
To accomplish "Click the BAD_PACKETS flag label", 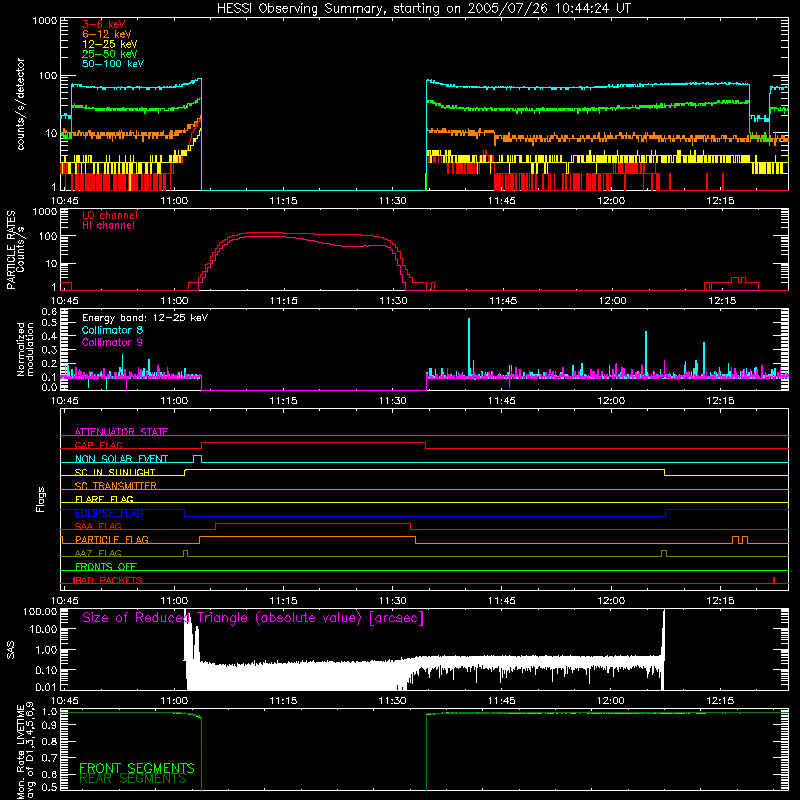I will [x=108, y=580].
